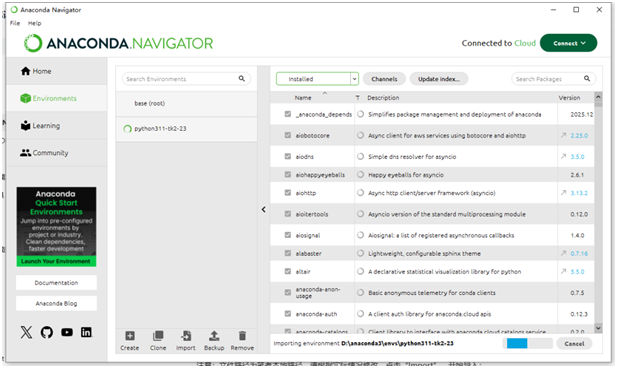Open the YouTube social icon

pyautogui.click(x=67, y=332)
